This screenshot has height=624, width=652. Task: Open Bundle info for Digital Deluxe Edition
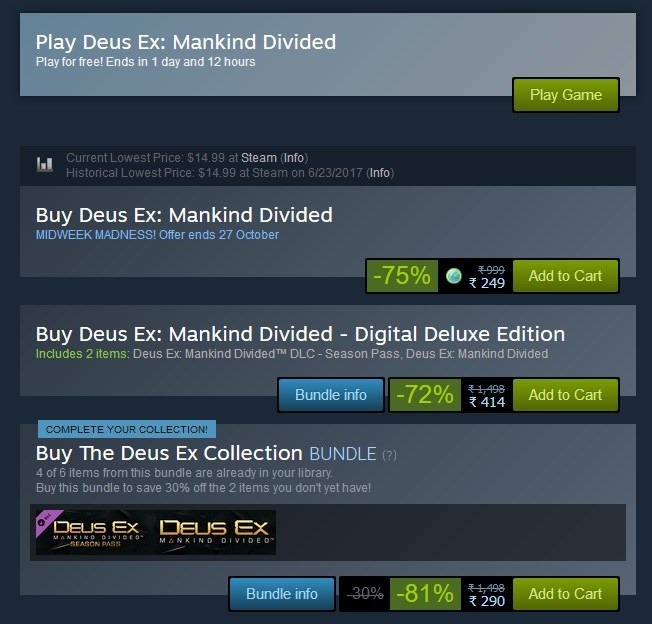(x=331, y=395)
